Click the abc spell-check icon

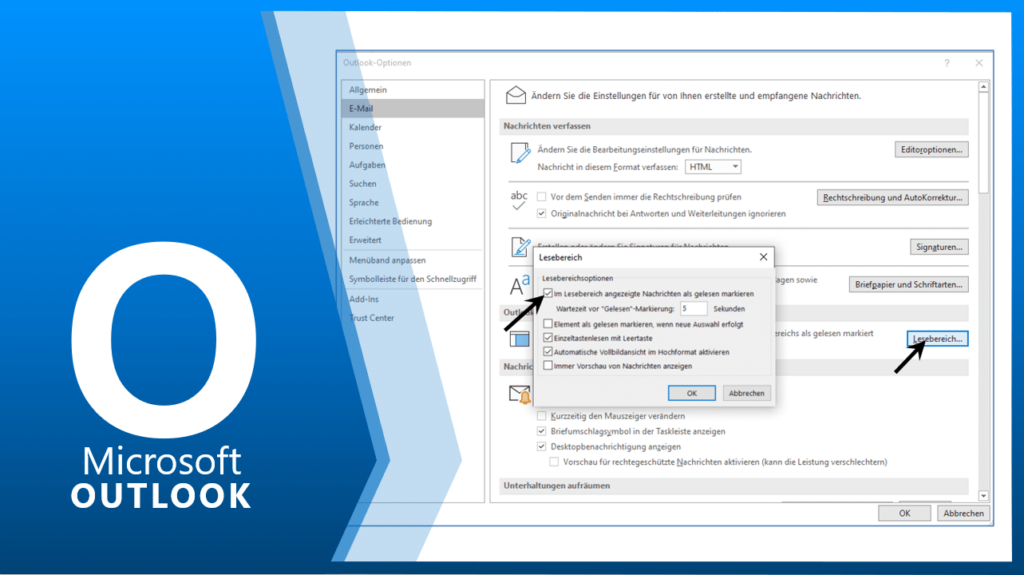tap(519, 200)
